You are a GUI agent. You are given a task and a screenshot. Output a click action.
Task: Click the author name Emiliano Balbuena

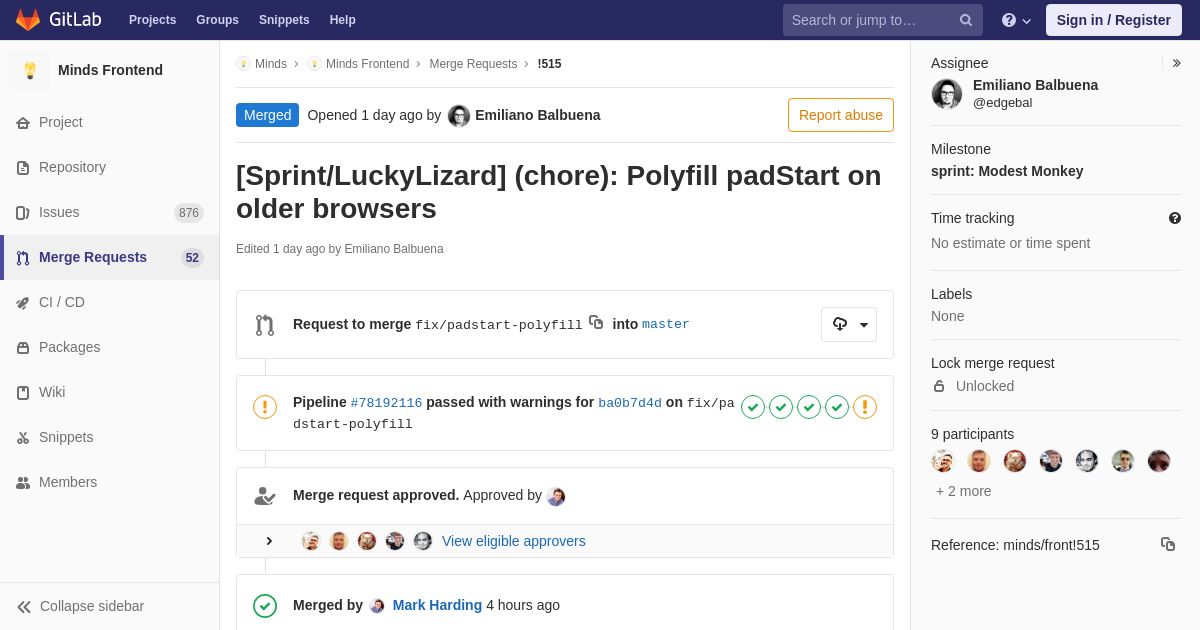(538, 115)
